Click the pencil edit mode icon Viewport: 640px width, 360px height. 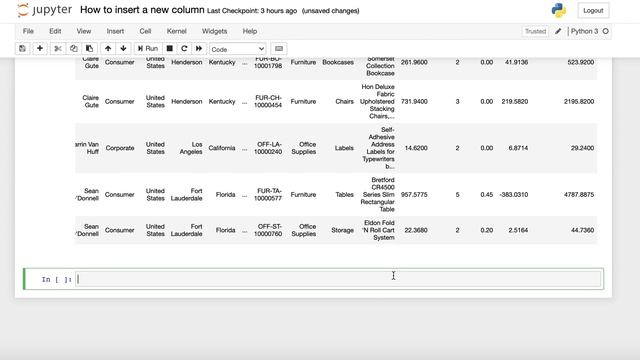click(x=558, y=31)
